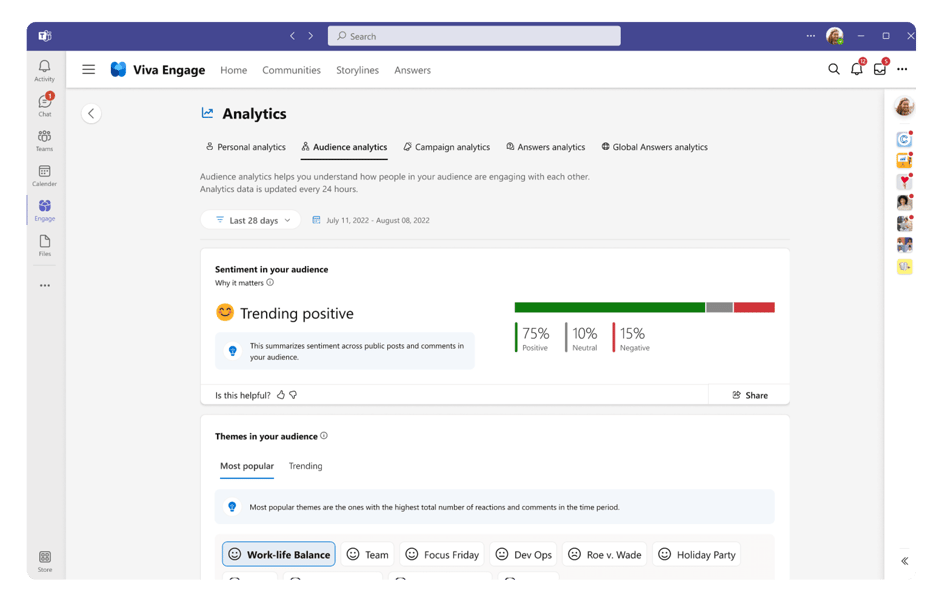Image resolution: width=938 pixels, height=600 pixels.
Task: Click the Why it matters text
Action: 239,282
